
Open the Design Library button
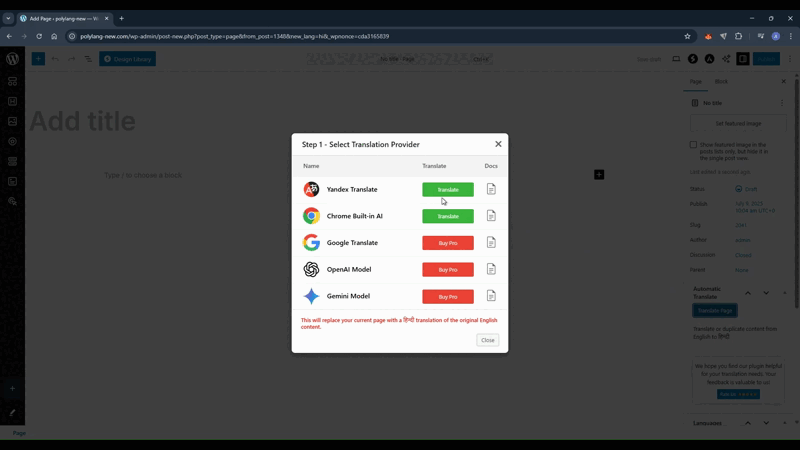point(128,59)
